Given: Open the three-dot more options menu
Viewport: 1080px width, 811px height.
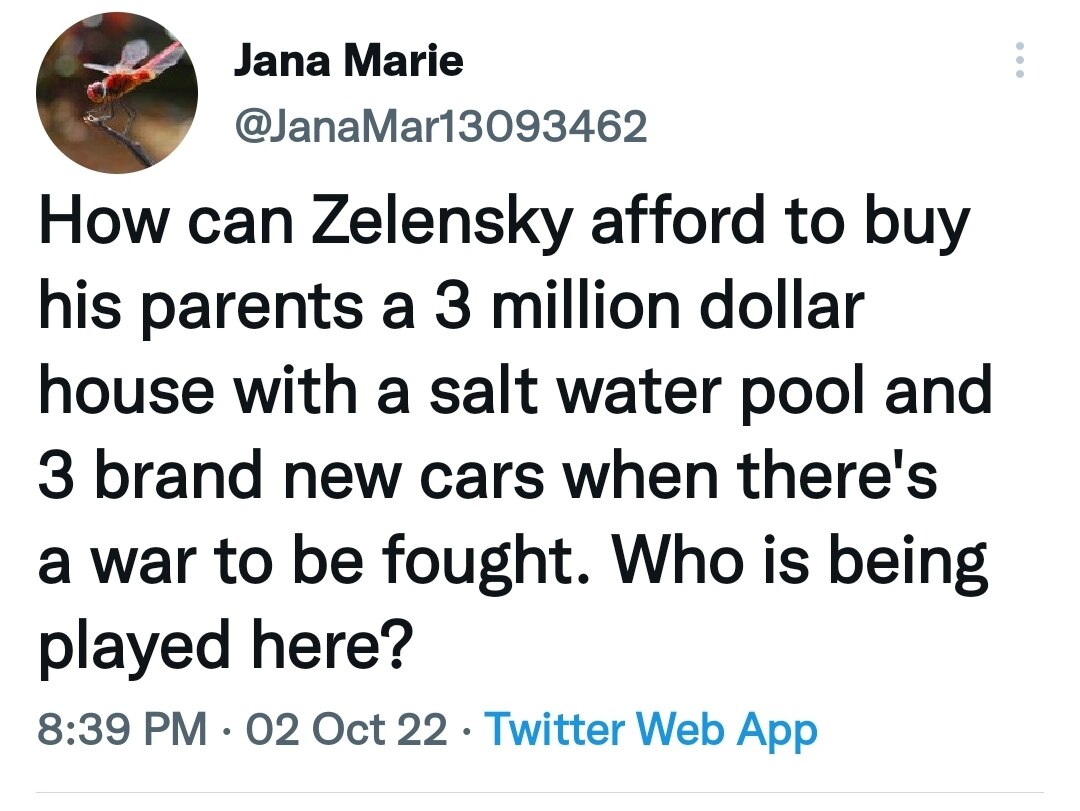Looking at the screenshot, I should click(1019, 61).
